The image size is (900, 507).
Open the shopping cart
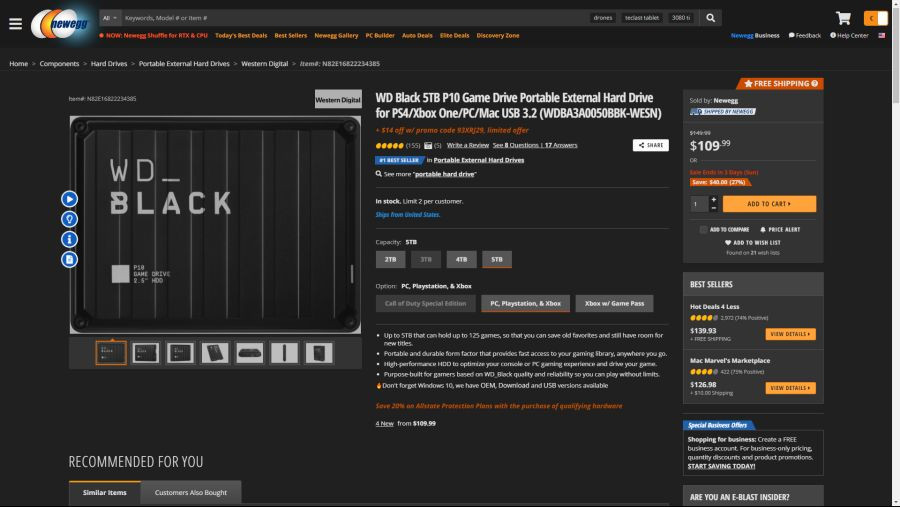843,18
